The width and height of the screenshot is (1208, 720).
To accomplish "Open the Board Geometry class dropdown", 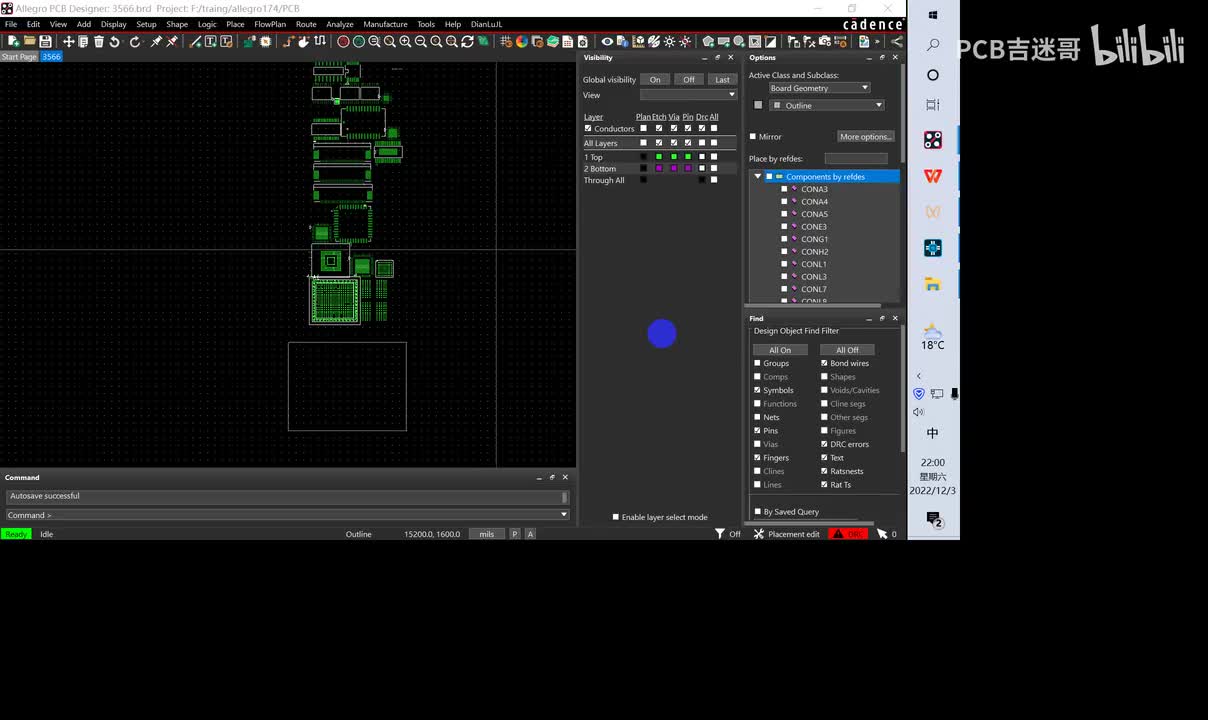I will (x=818, y=88).
